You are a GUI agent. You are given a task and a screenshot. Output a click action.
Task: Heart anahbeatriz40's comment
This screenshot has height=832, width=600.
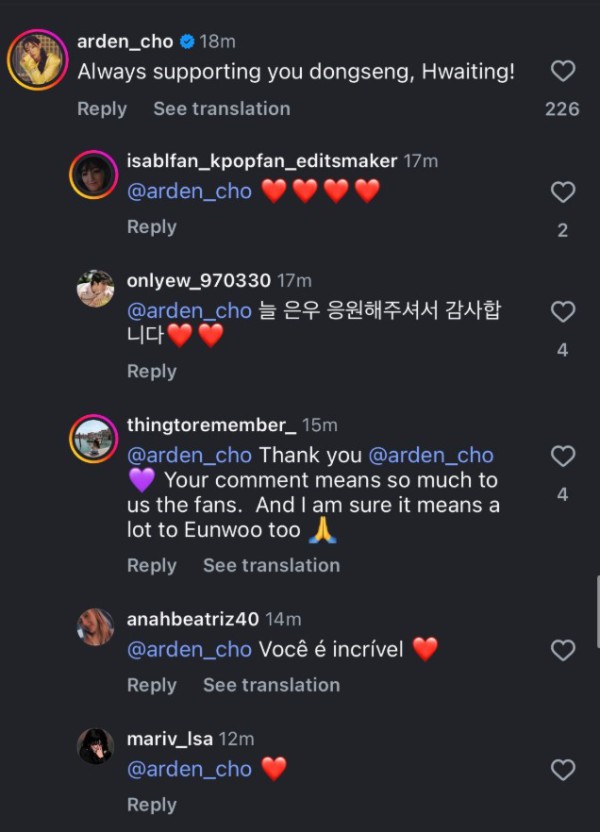[563, 650]
